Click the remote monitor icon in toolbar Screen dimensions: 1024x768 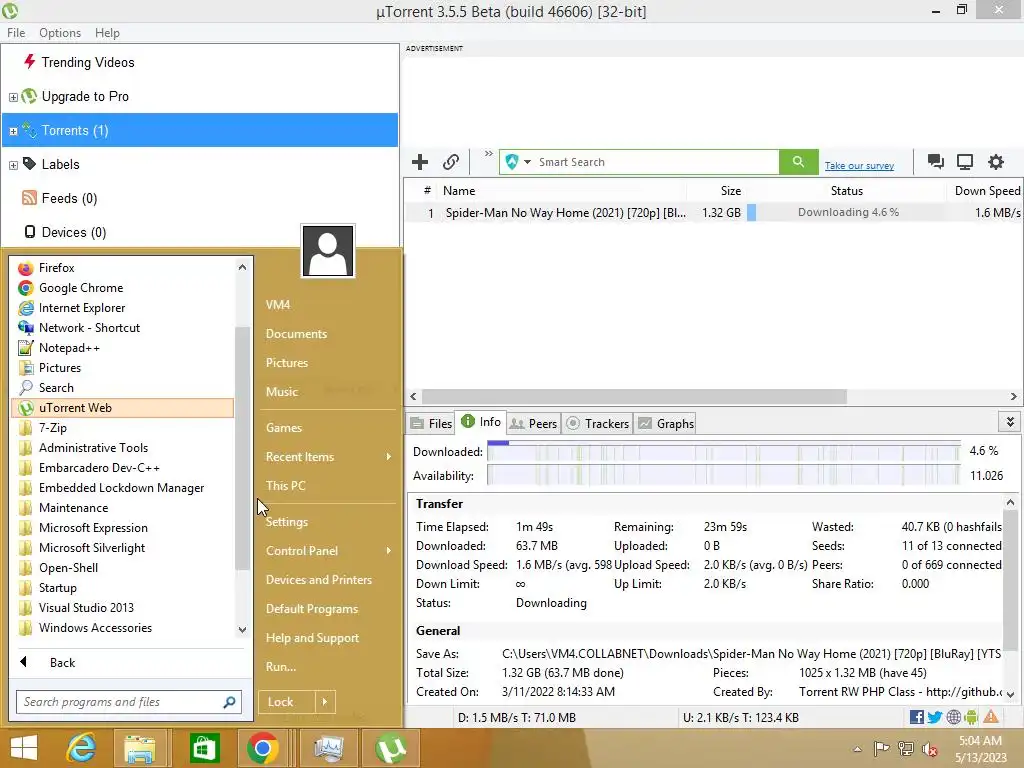click(x=965, y=162)
